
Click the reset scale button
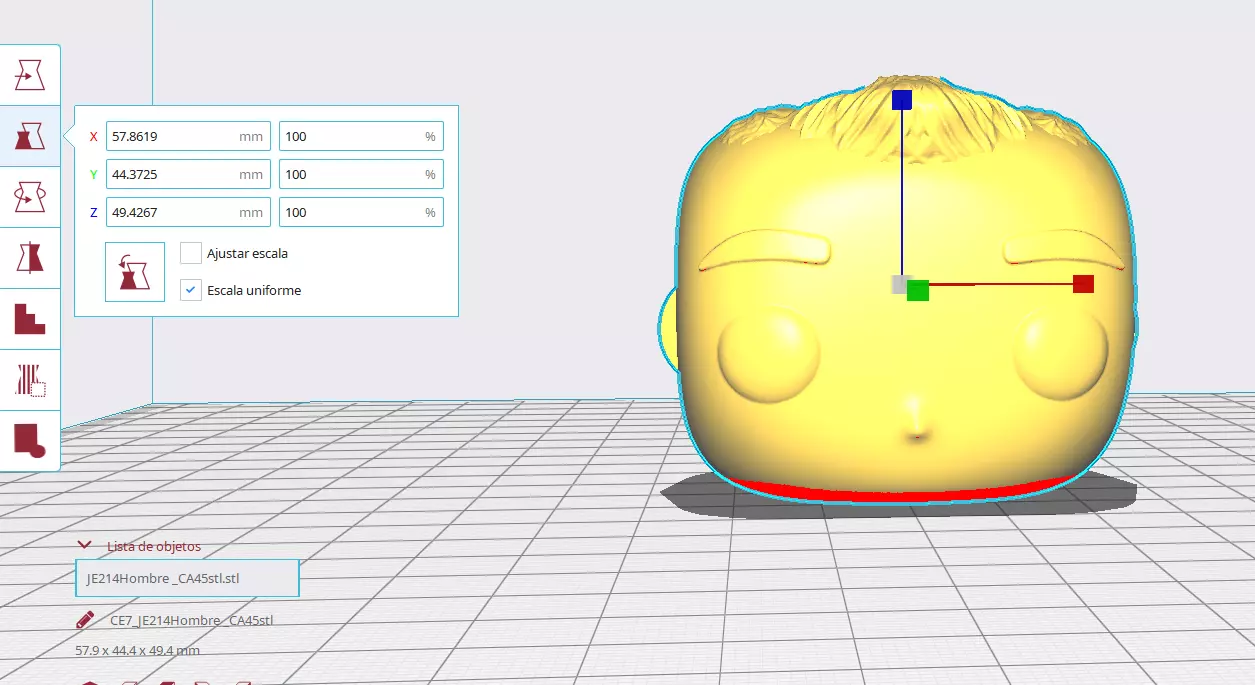[135, 272]
